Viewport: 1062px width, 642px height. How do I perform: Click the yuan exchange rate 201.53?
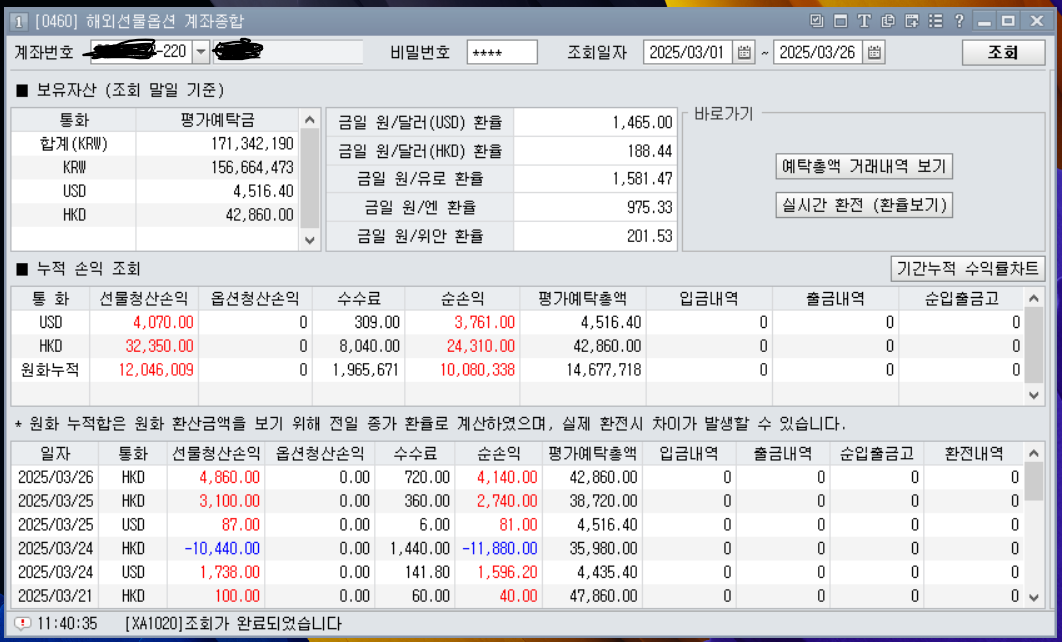tap(650, 236)
